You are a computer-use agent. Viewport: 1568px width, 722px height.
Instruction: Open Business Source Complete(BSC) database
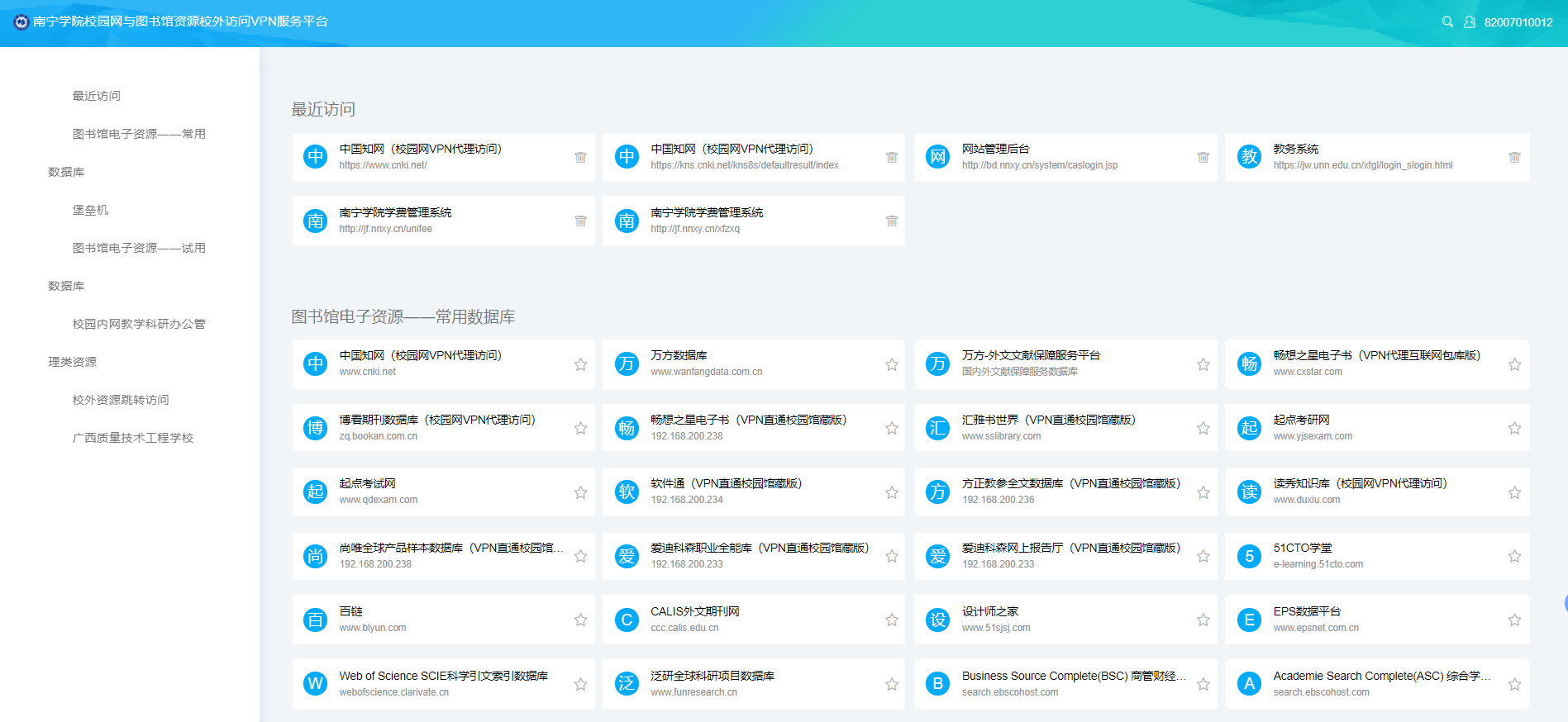pyautogui.click(x=1073, y=677)
